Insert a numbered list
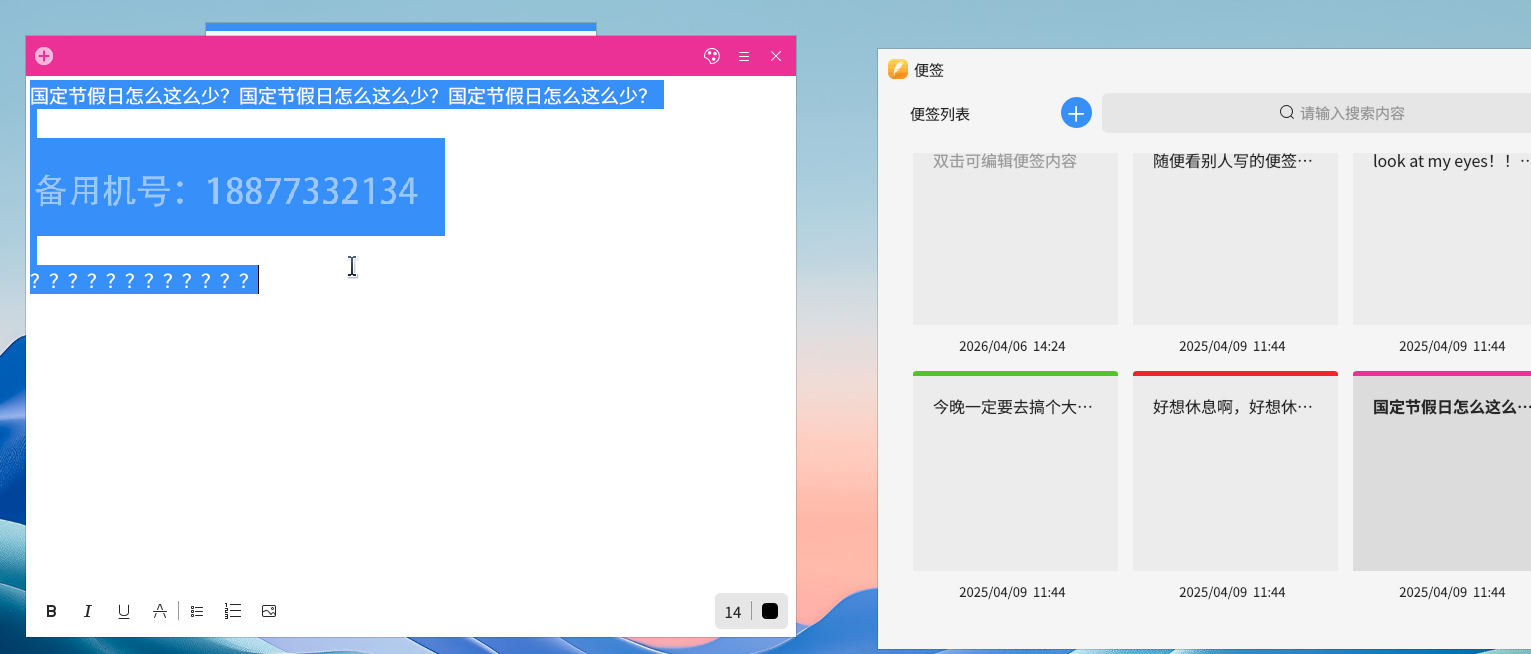The height and width of the screenshot is (654, 1531). [x=233, y=611]
